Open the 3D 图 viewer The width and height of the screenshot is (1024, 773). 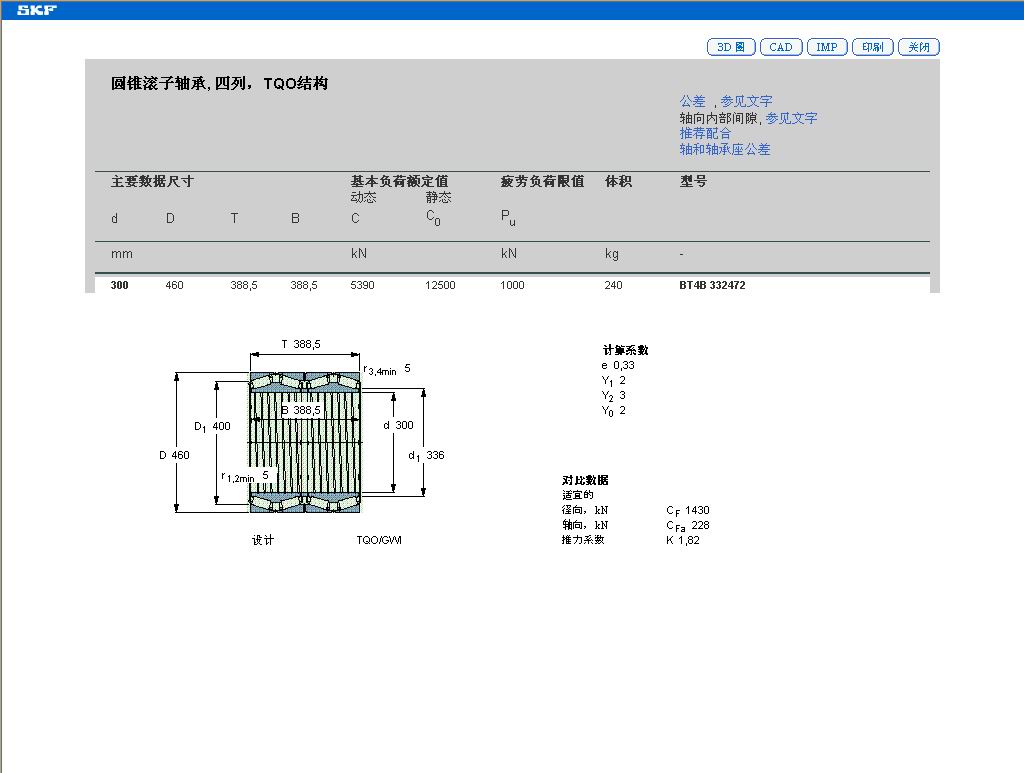tap(729, 46)
